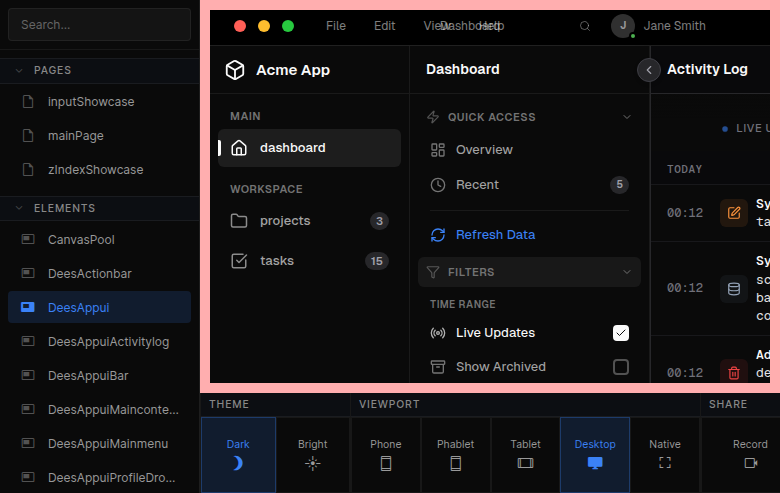The image size is (780, 493).
Task: Enable the Show Archived checkbox
Action: coord(621,367)
